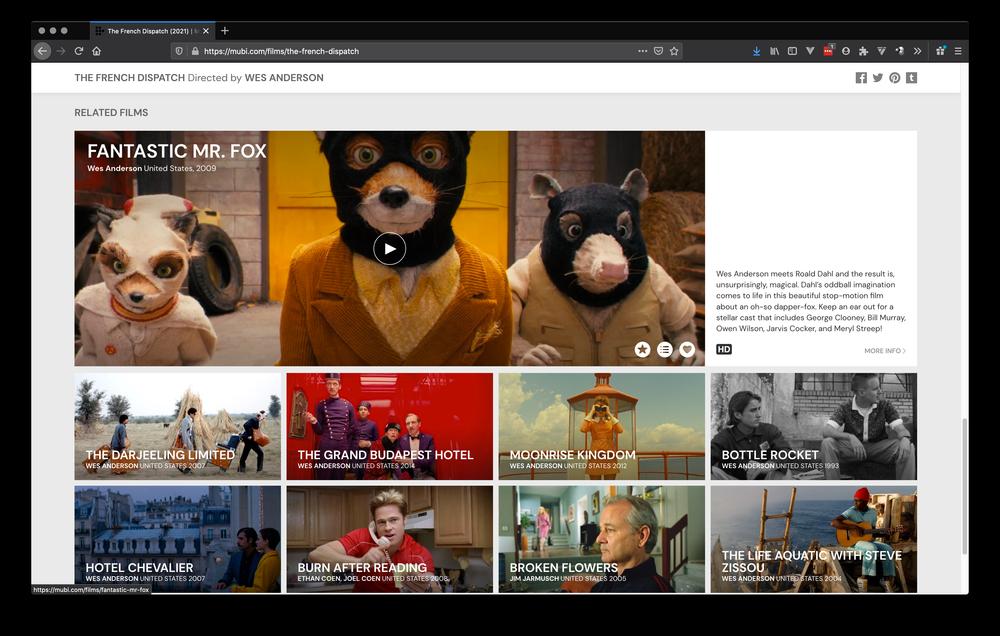
Task: Click the padlock site security icon
Action: [195, 51]
